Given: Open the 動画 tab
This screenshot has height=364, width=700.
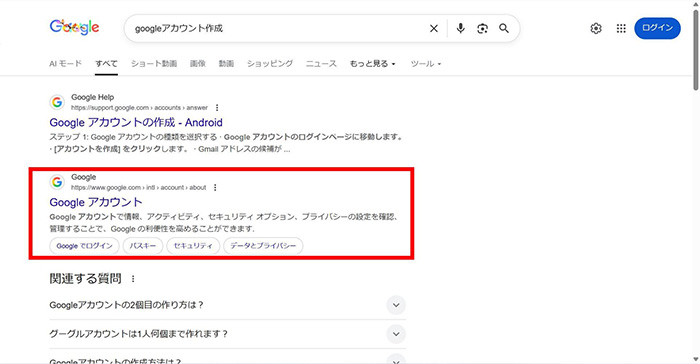Looking at the screenshot, I should coord(226,63).
